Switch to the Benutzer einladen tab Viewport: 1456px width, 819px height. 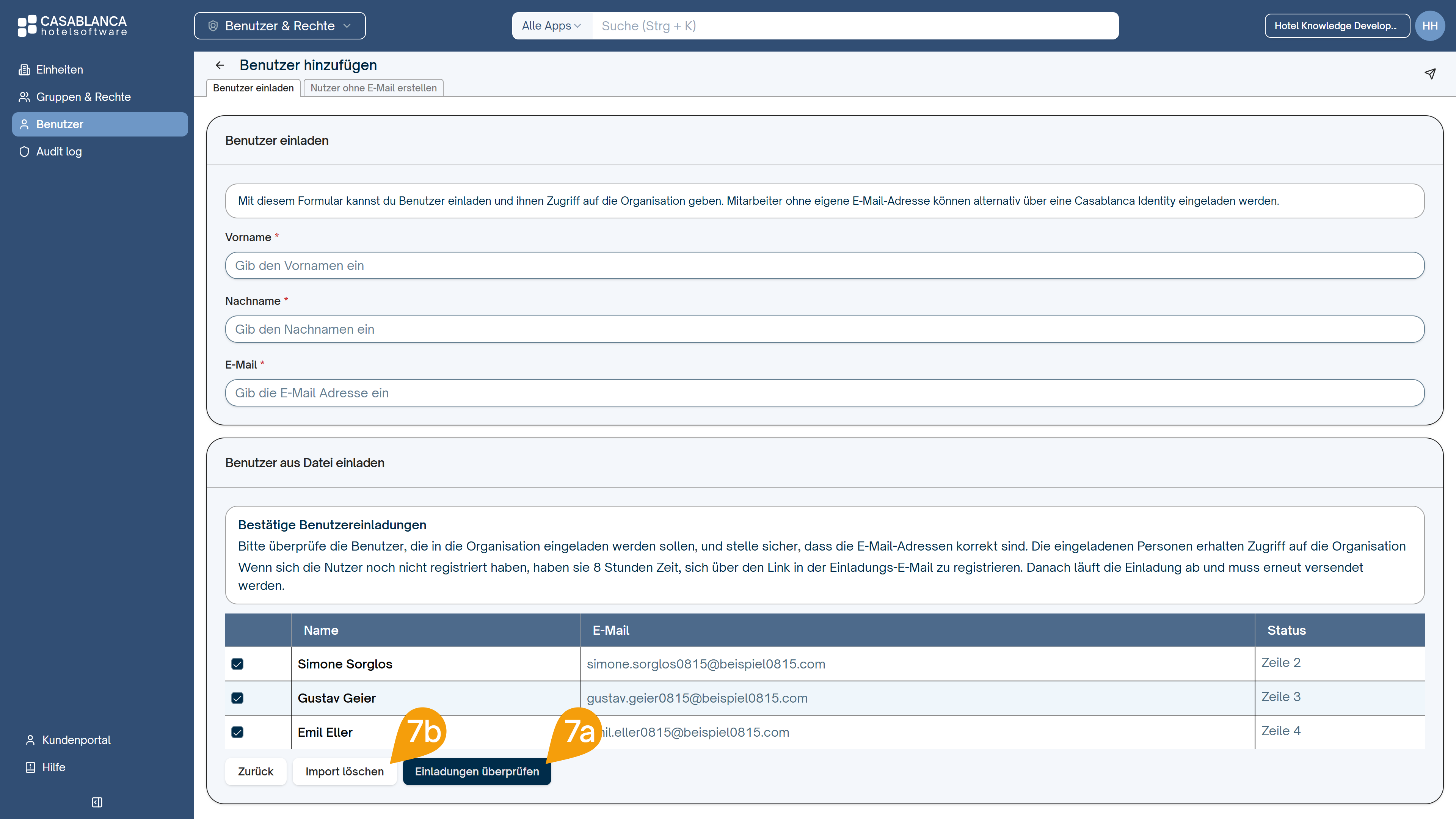pyautogui.click(x=253, y=88)
